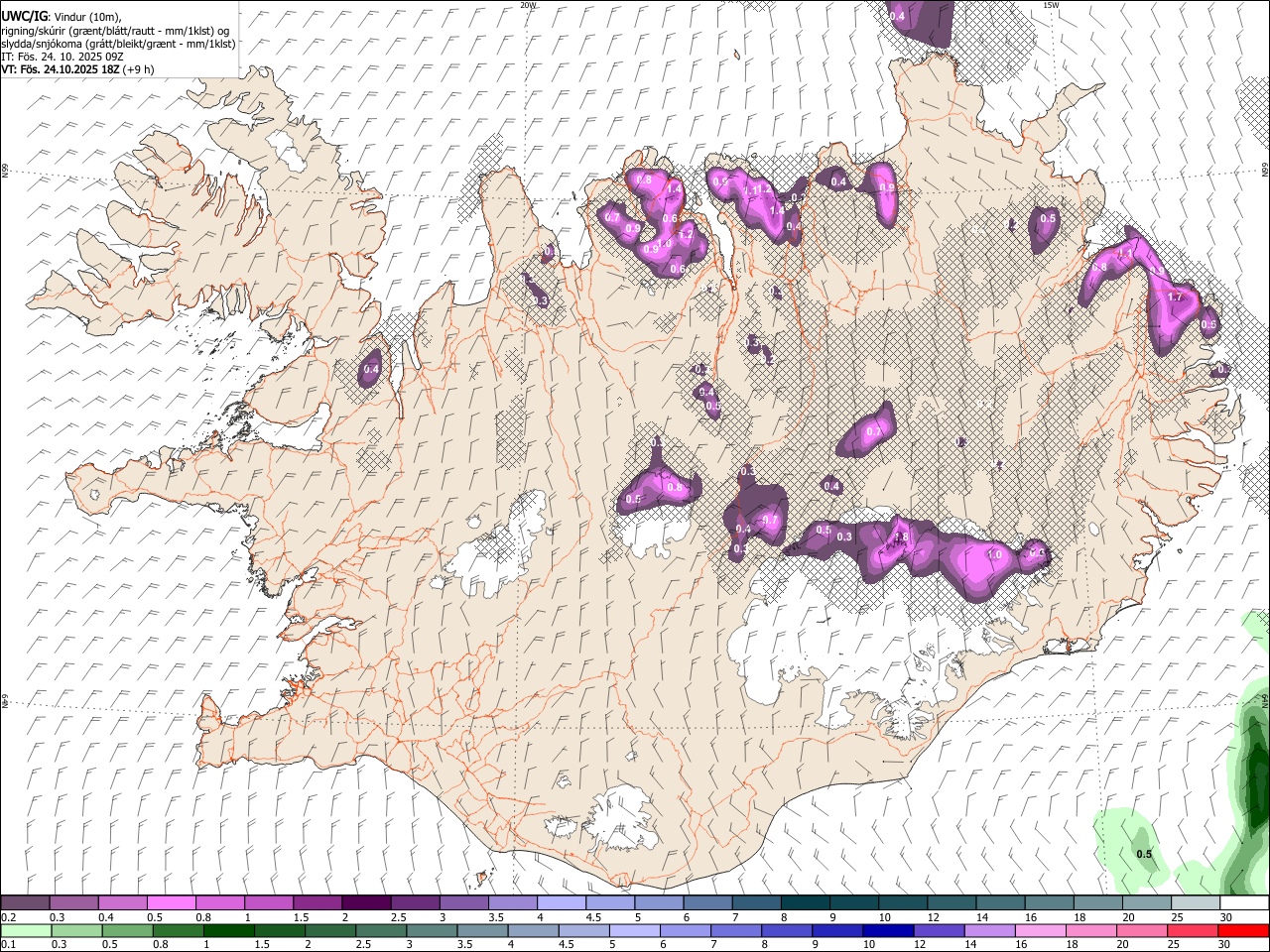The image size is (1270, 952).
Task: Click the 'VT: Fös. 24.10.2025 18Z' valid time
Action: point(62,69)
